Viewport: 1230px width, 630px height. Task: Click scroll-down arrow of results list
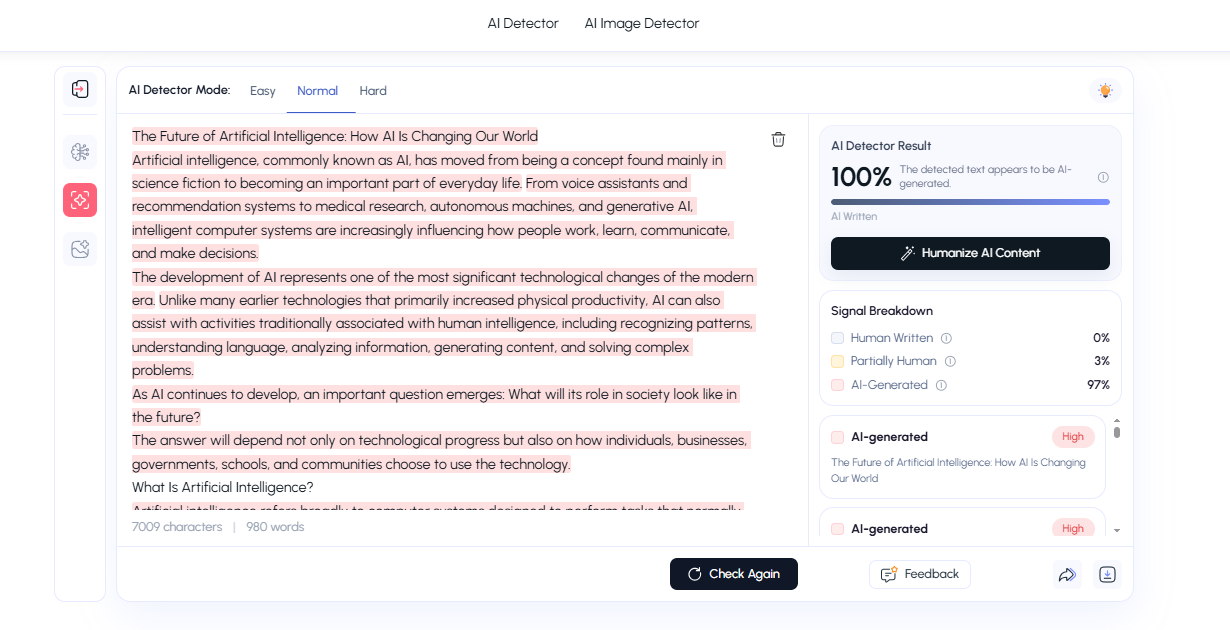click(x=1117, y=531)
